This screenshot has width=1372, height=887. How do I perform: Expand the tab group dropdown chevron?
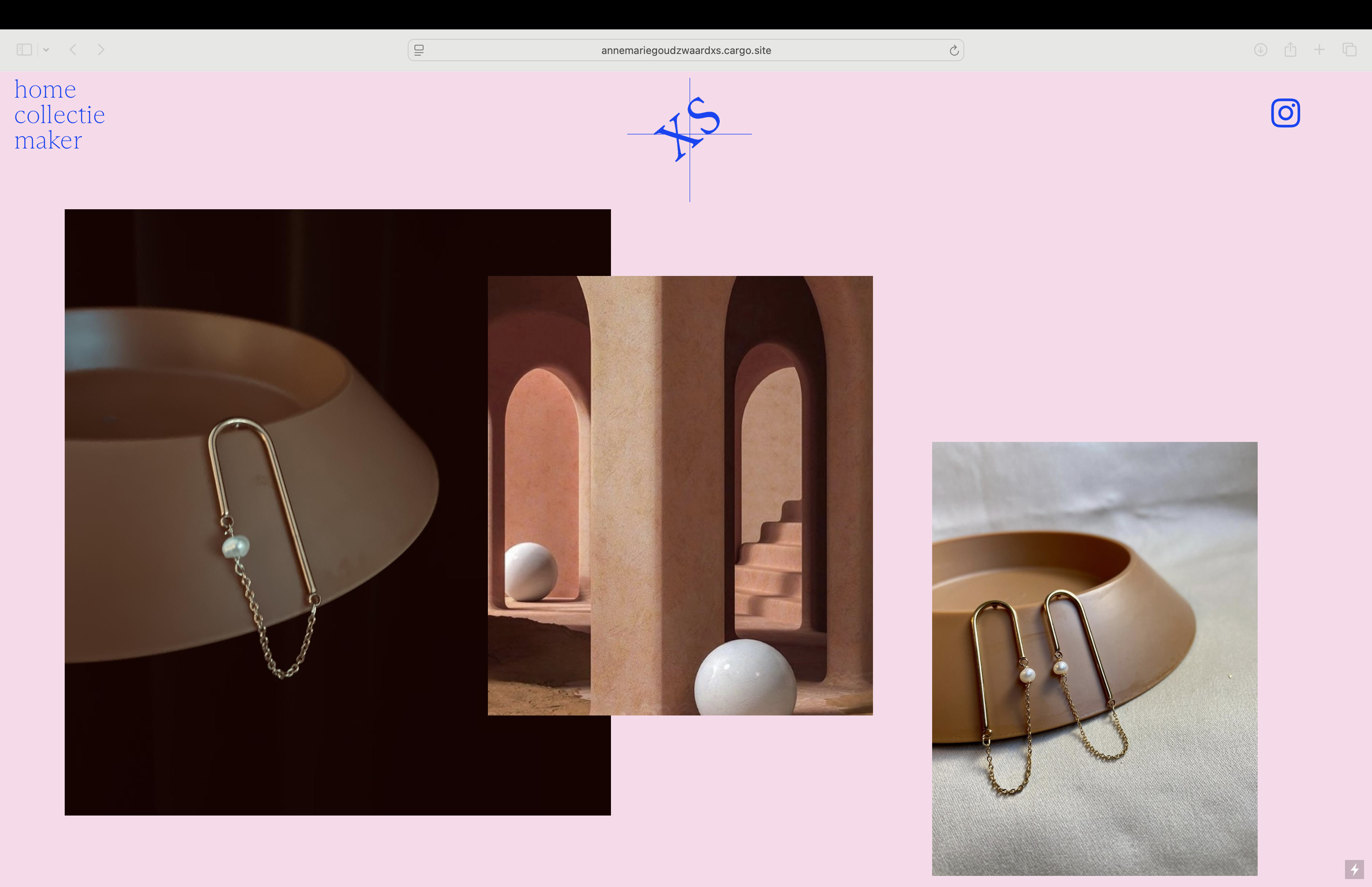[46, 50]
